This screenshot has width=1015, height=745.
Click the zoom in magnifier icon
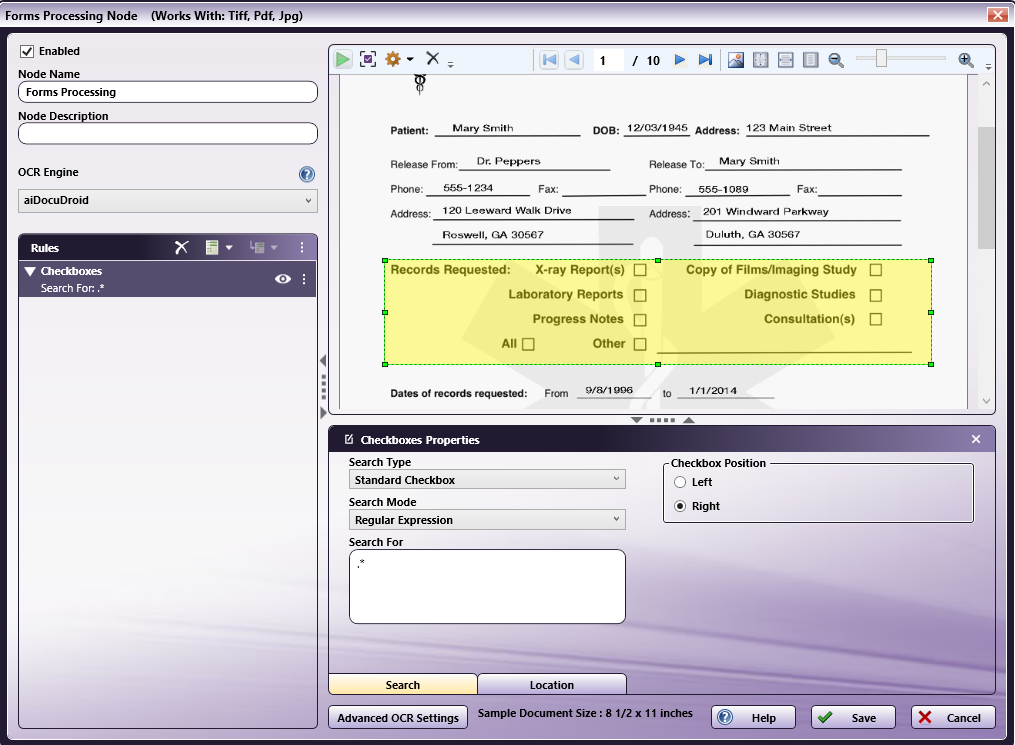point(966,60)
